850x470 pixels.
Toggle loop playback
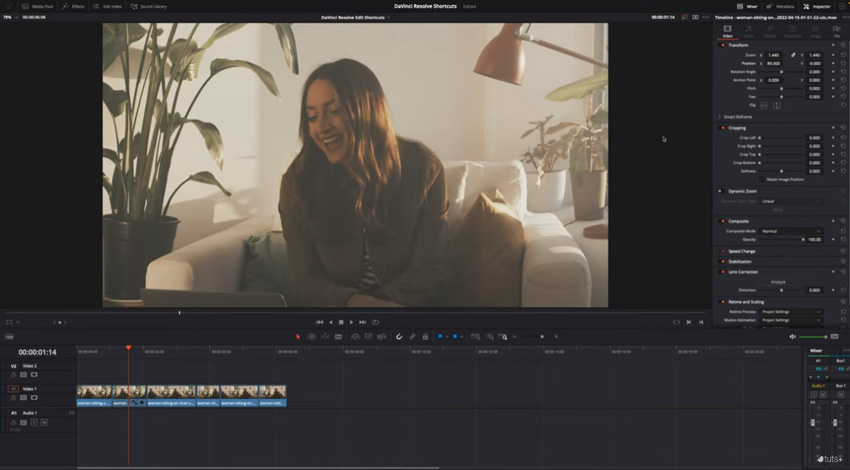(x=375, y=322)
